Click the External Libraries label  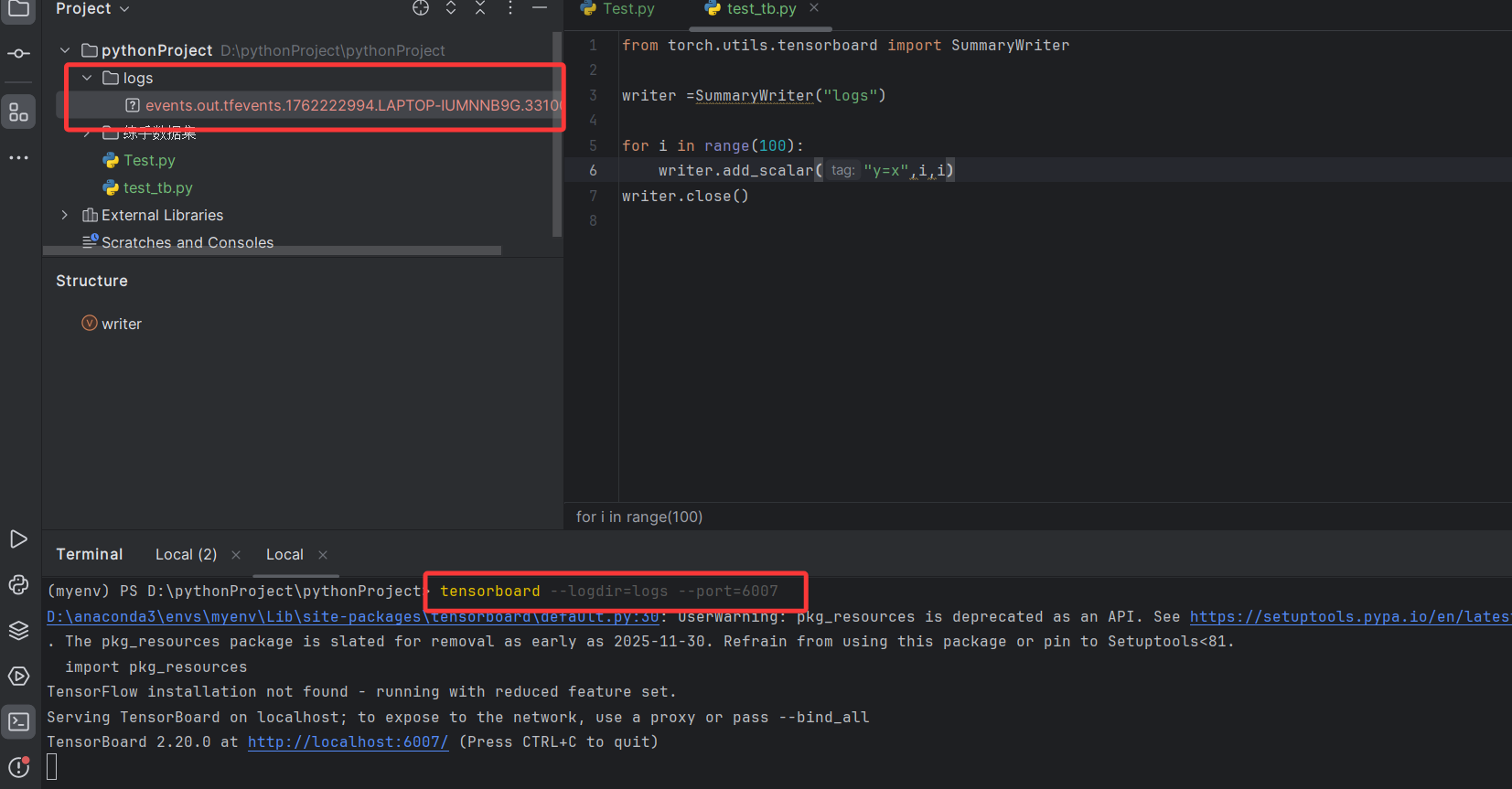162,215
